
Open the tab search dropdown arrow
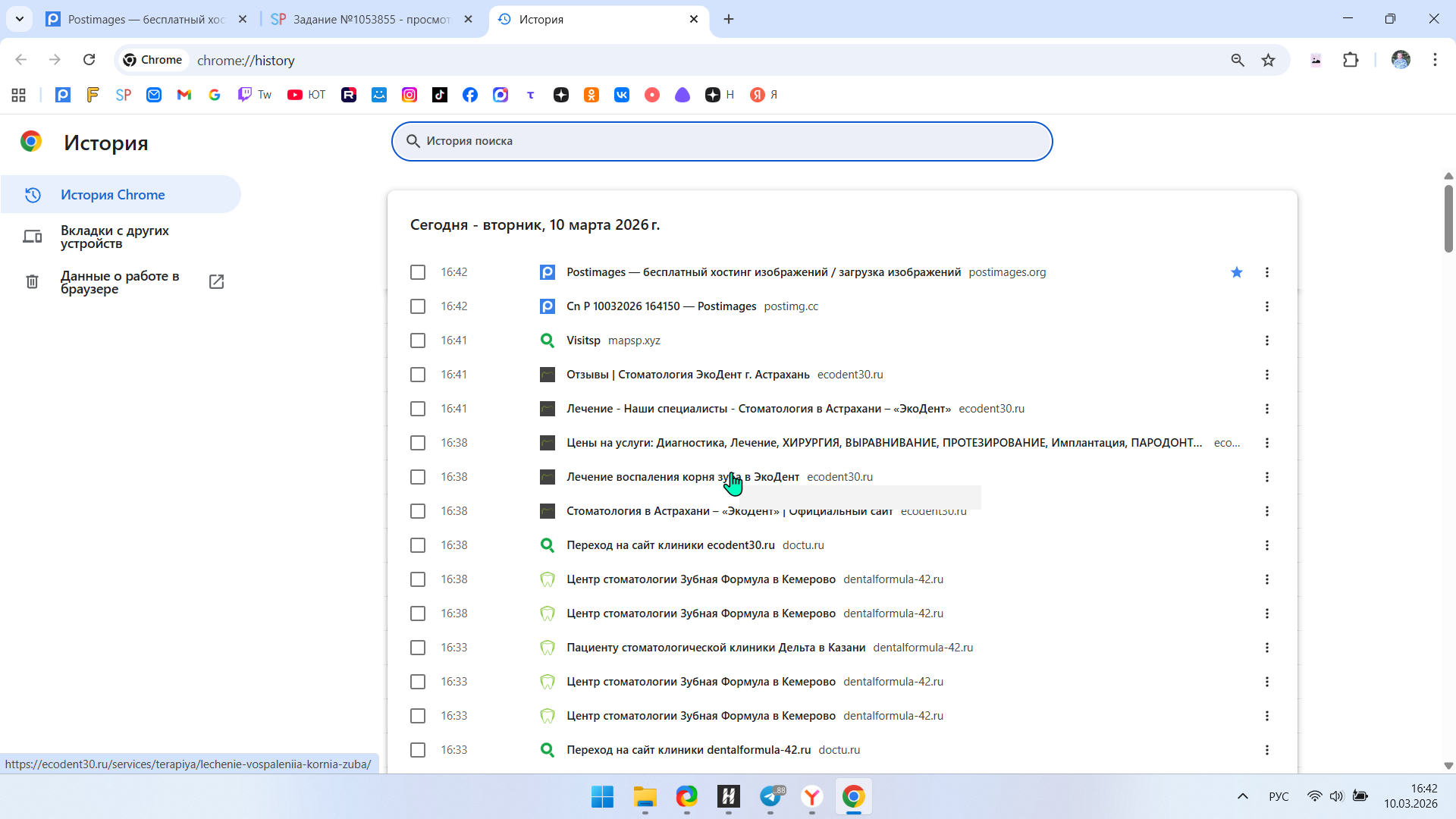(x=20, y=19)
